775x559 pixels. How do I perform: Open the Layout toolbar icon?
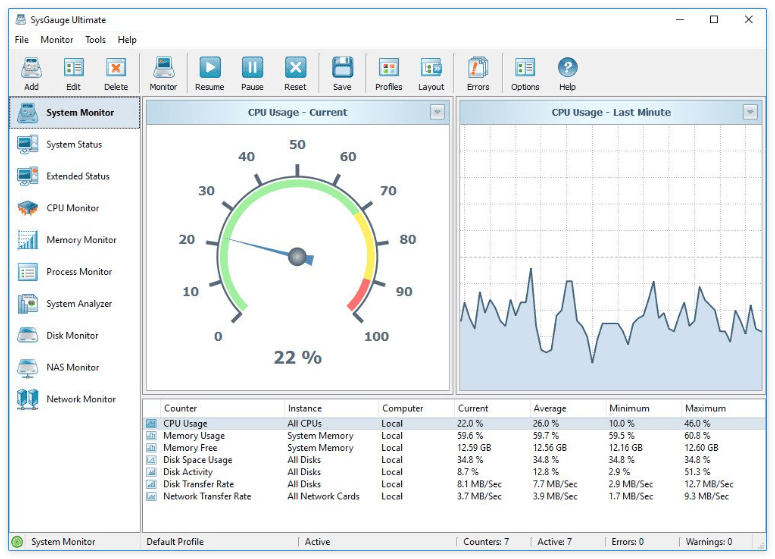coord(431,74)
